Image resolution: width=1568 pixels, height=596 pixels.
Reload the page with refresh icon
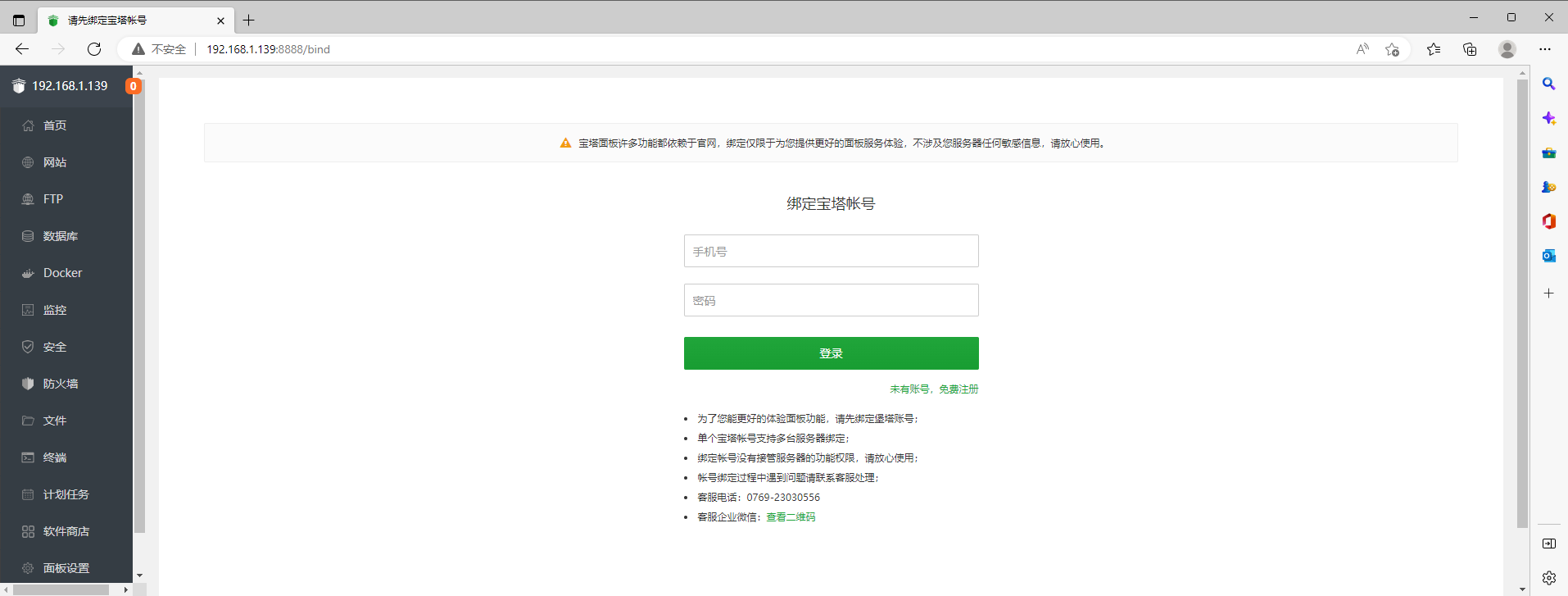coord(94,49)
